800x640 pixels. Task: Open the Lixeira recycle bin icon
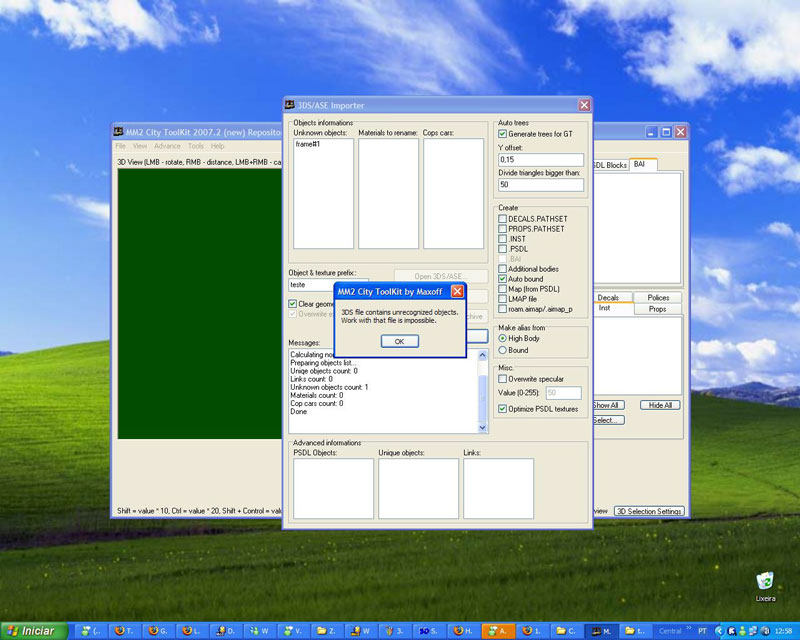coord(765,582)
